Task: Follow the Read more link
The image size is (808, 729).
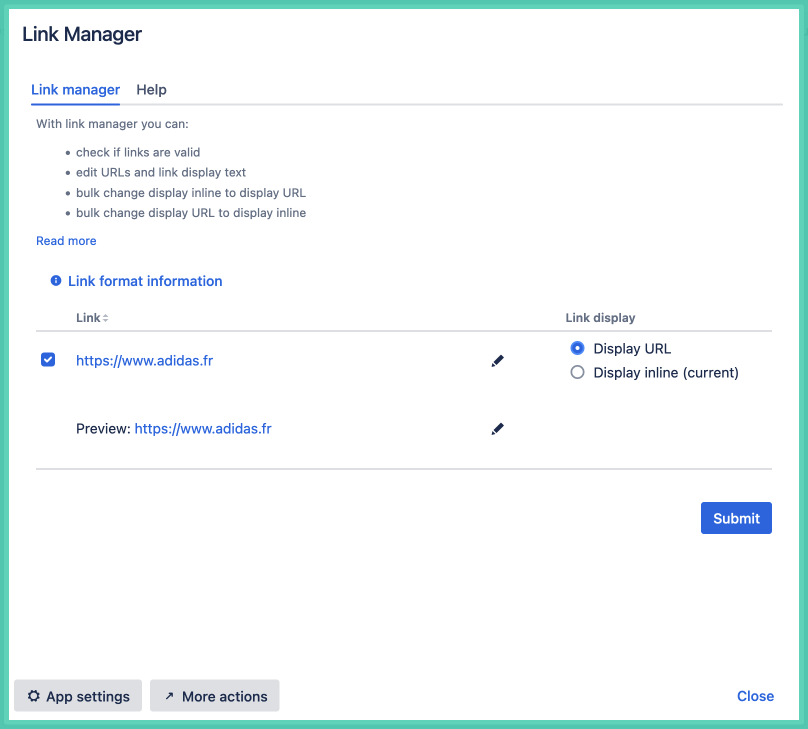Action: [x=66, y=241]
